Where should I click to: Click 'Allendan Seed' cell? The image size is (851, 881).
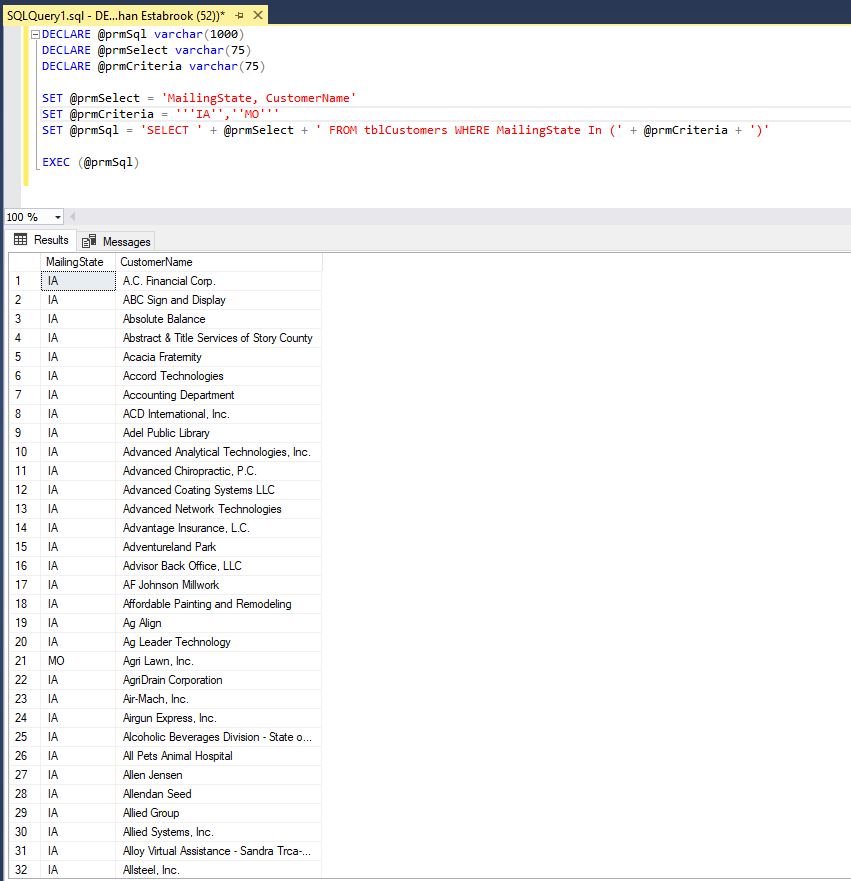[219, 794]
